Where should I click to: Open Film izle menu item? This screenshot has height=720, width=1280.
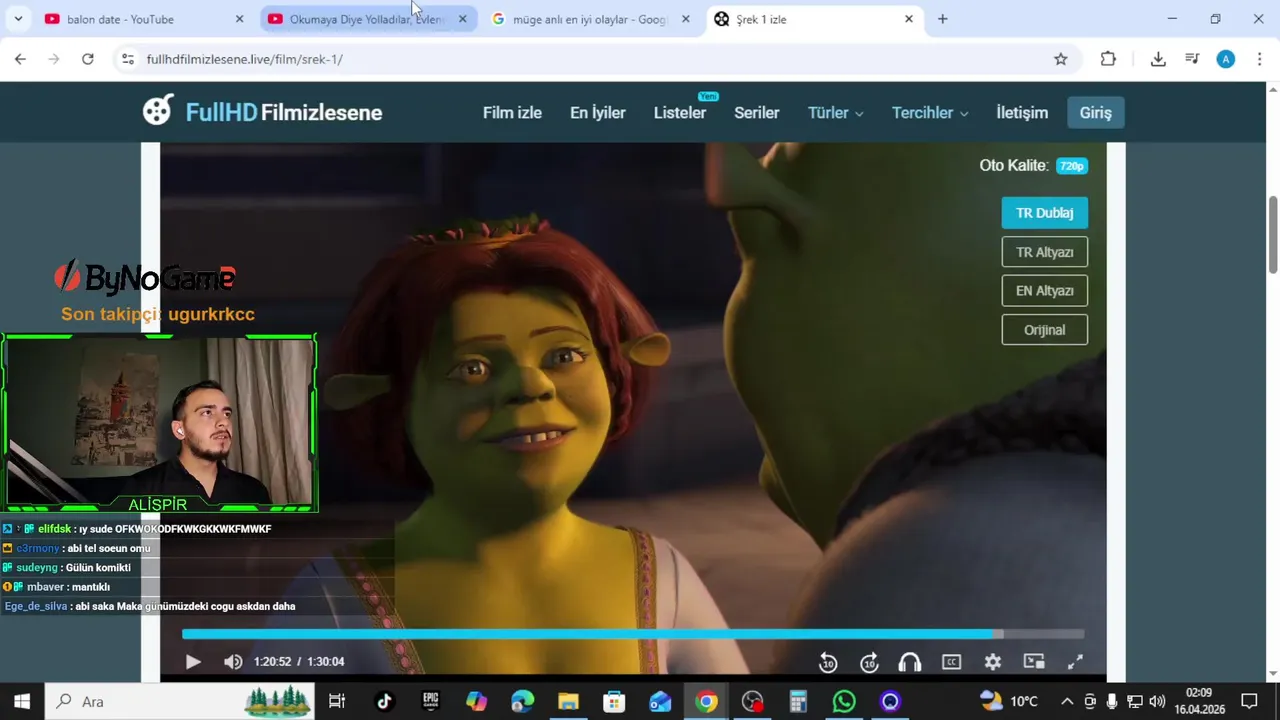tap(512, 113)
